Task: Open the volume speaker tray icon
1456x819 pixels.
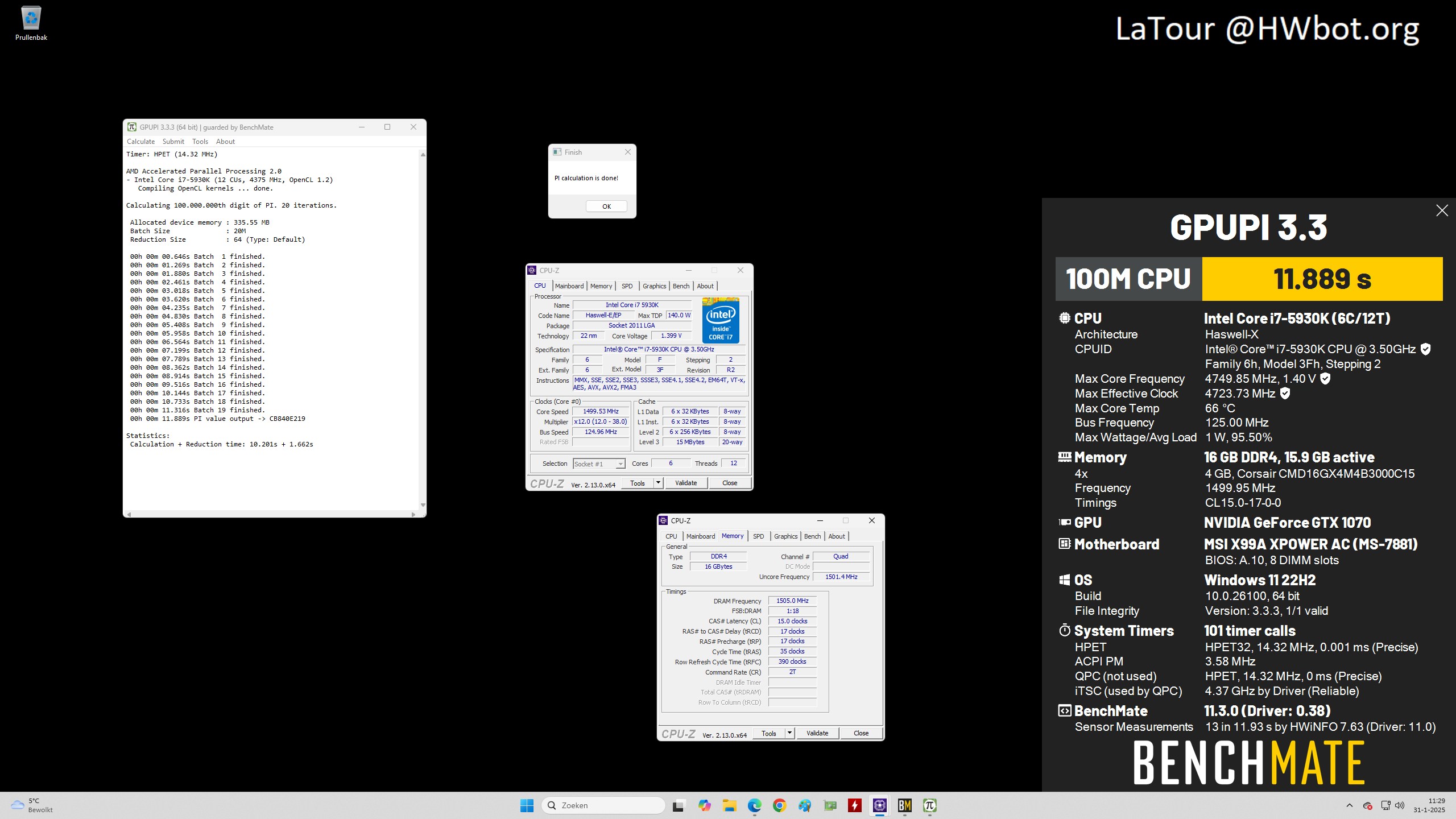Action: coord(1400,805)
